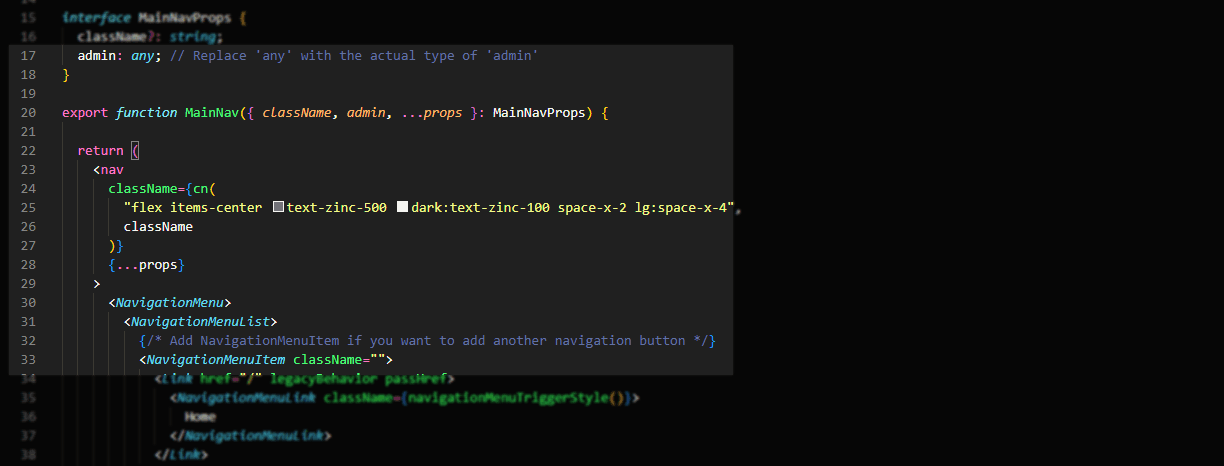Click the export keyword on line 20
The width and height of the screenshot is (1224, 466).
(85, 113)
